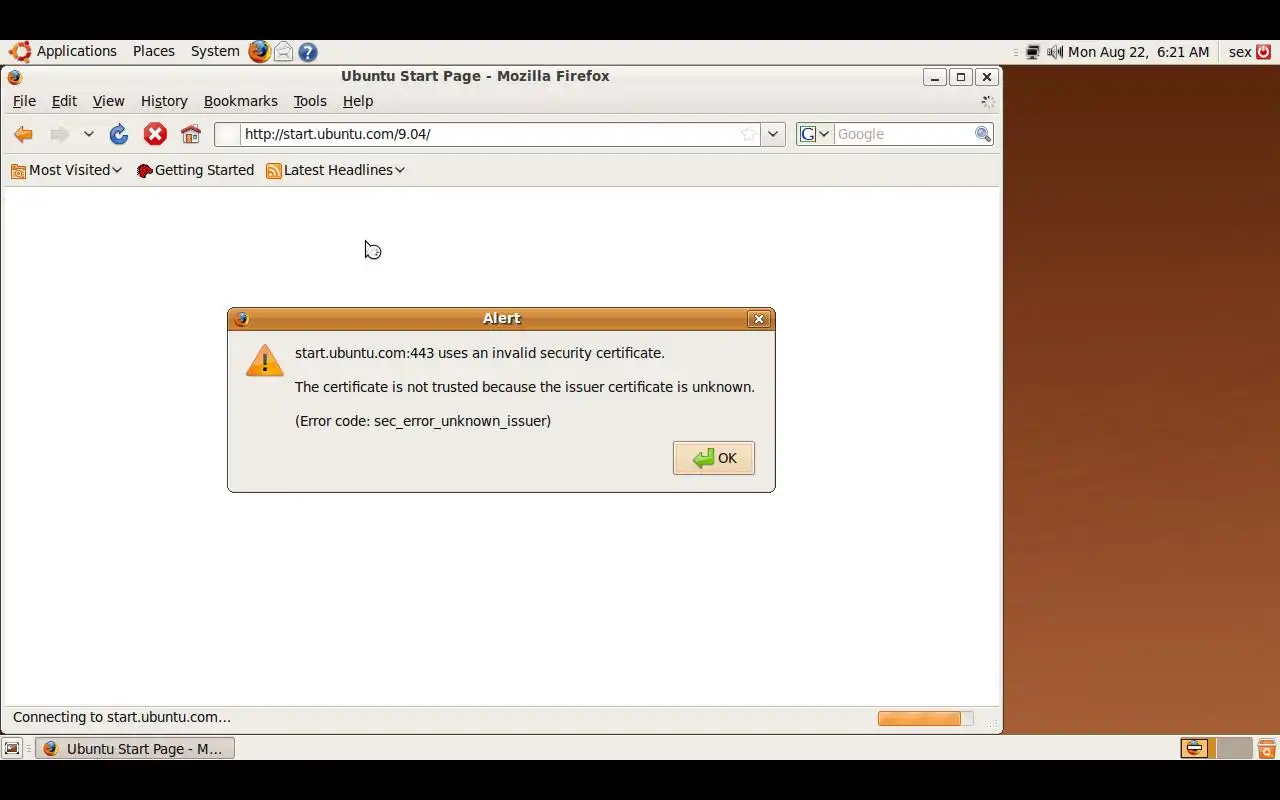1280x800 pixels.
Task: Open the Places panel menu
Action: coord(154,52)
